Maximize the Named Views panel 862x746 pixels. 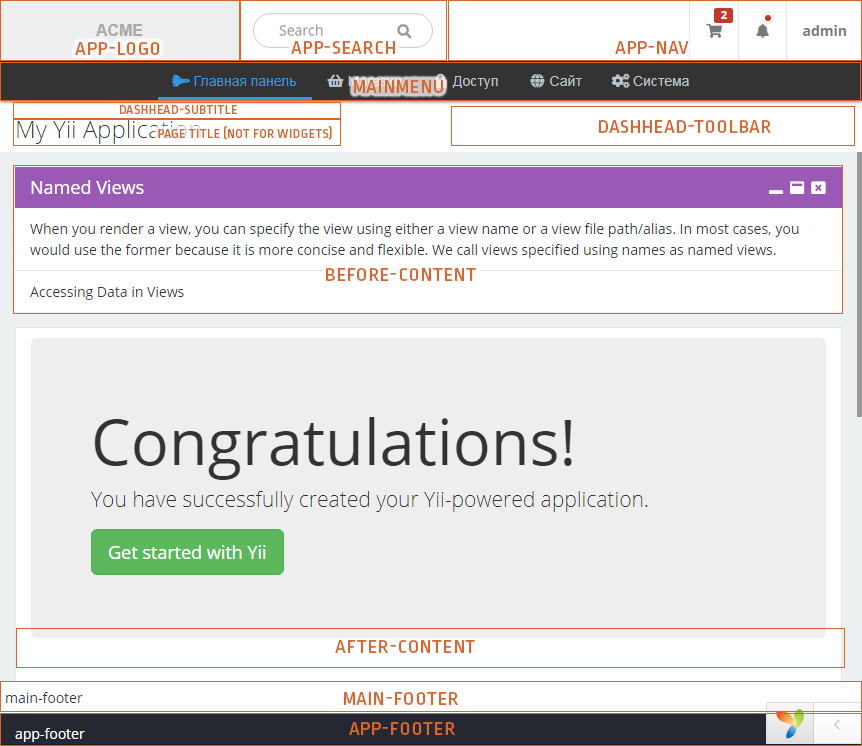tap(797, 188)
